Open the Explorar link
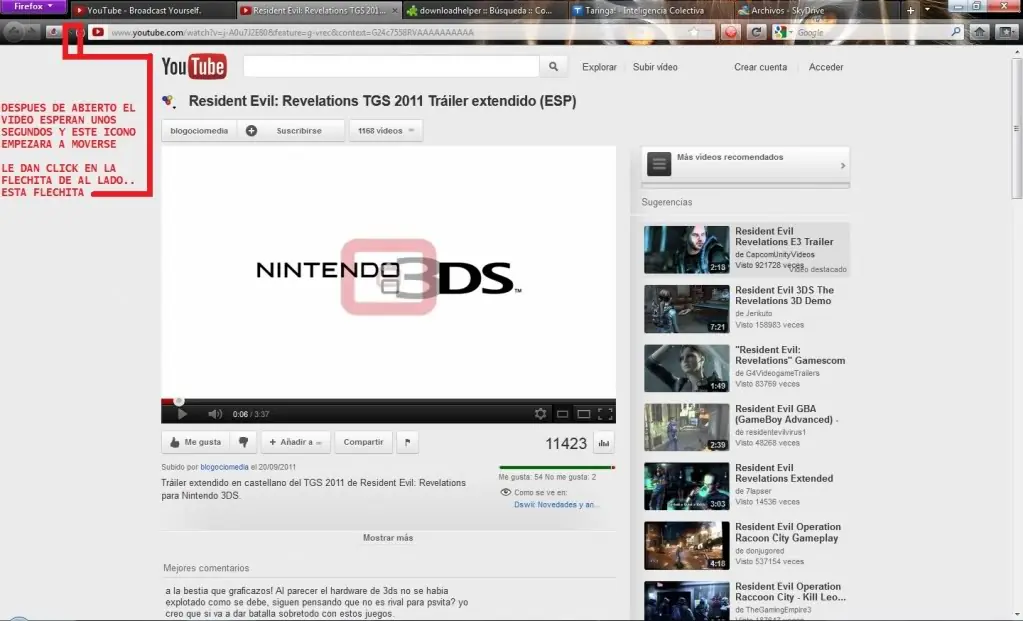Image resolution: width=1023 pixels, height=621 pixels. 599,67
